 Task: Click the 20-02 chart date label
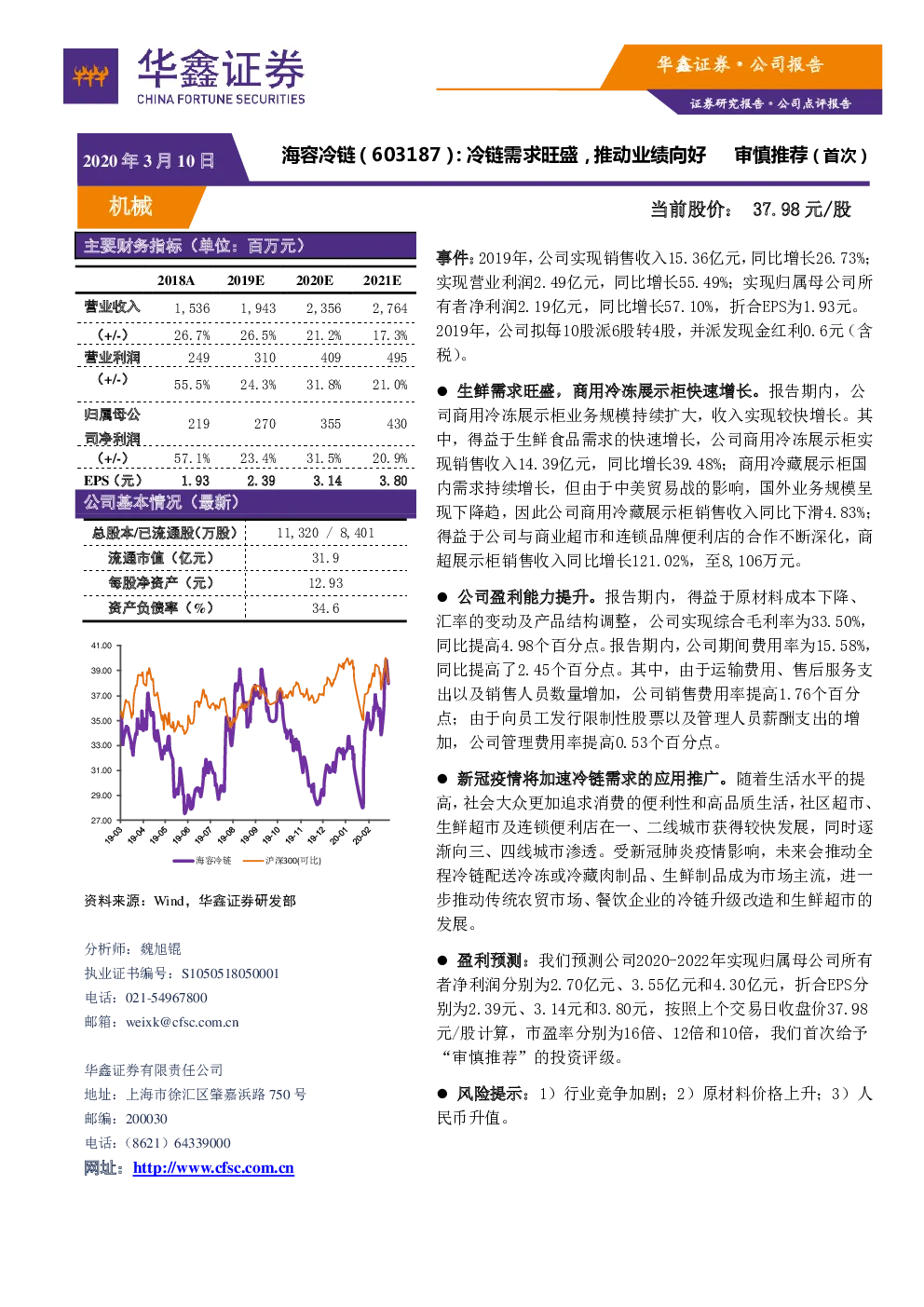tap(361, 836)
